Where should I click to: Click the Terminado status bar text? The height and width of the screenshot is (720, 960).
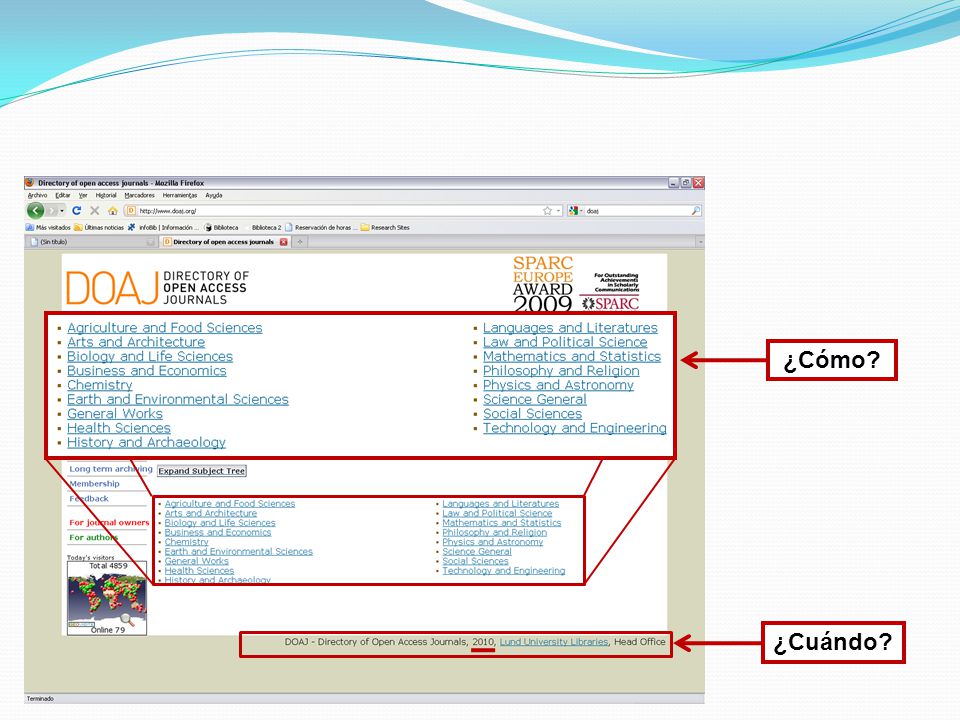(x=40, y=699)
